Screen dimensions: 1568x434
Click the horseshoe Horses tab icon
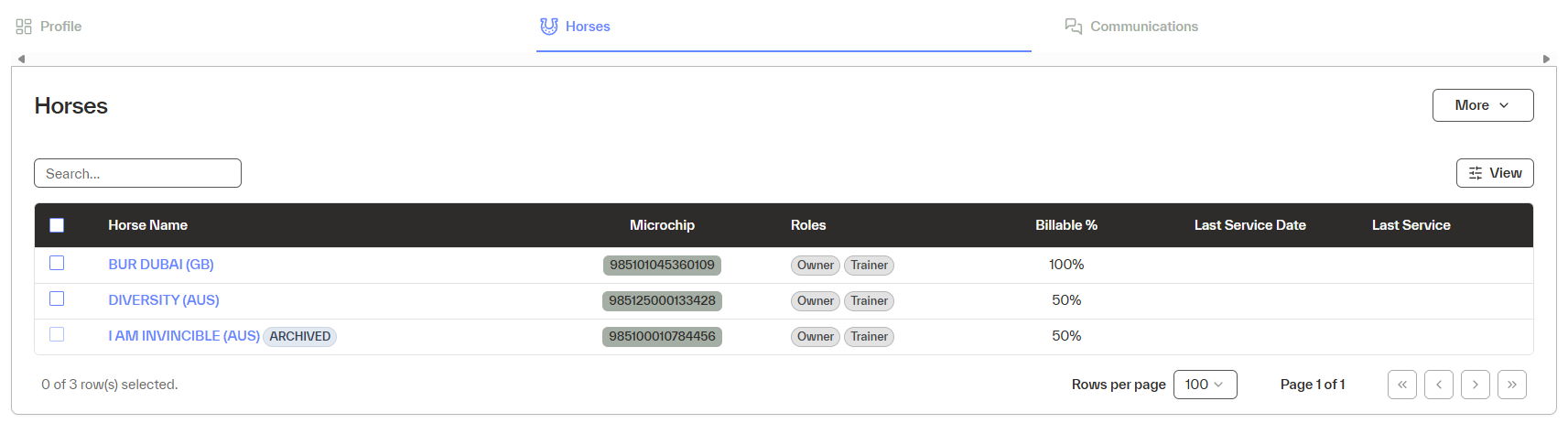point(549,27)
